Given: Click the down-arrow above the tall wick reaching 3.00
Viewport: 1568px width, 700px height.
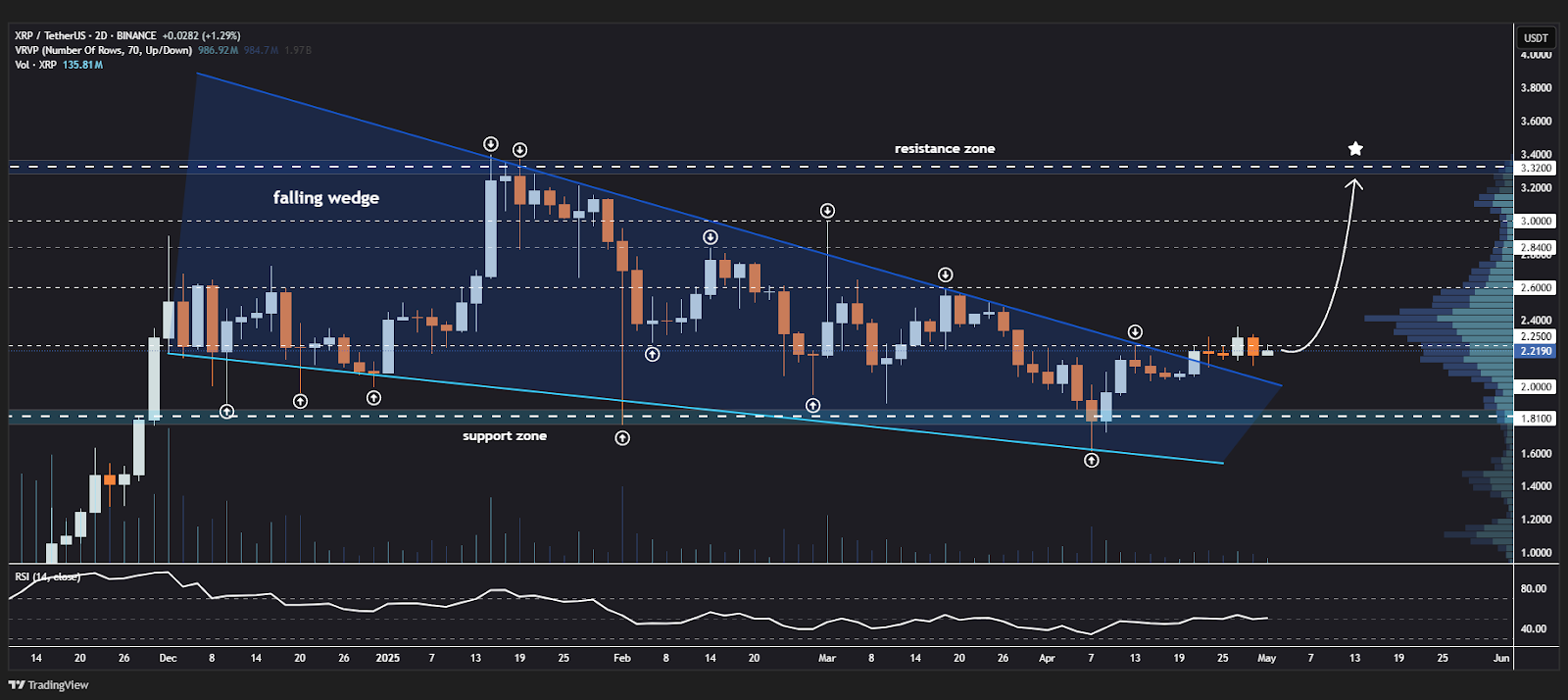Looking at the screenshot, I should (827, 211).
